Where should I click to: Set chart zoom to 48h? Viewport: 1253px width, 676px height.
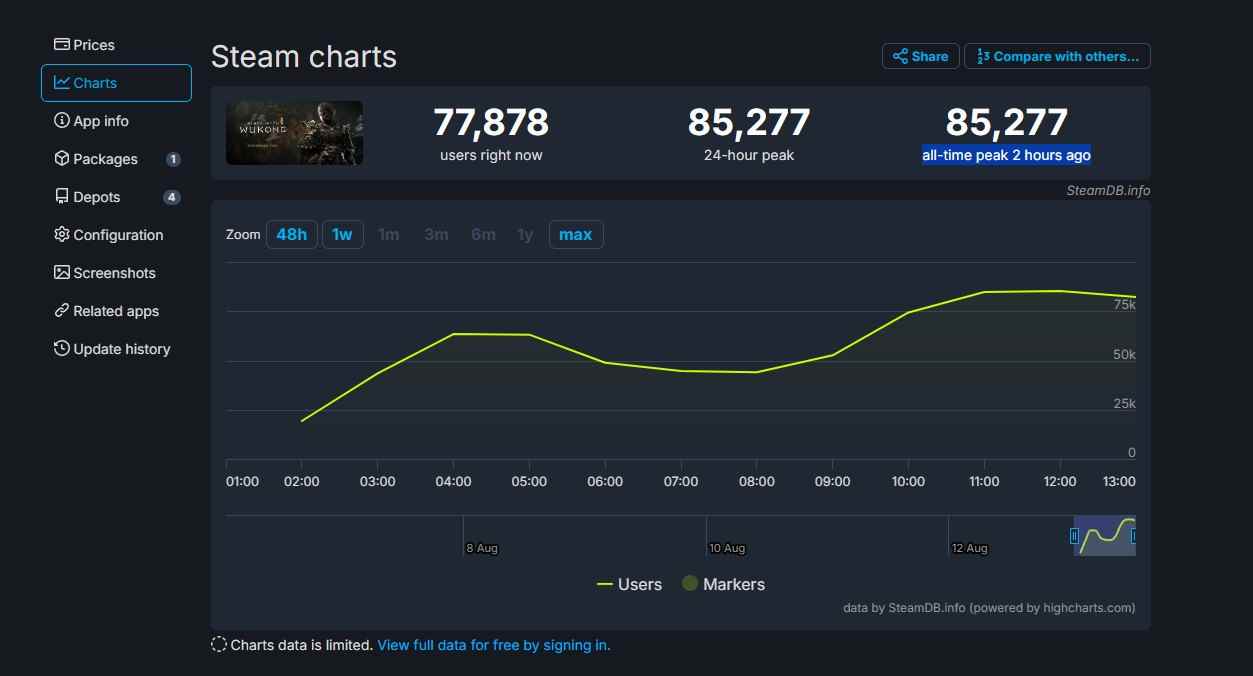[x=292, y=235]
